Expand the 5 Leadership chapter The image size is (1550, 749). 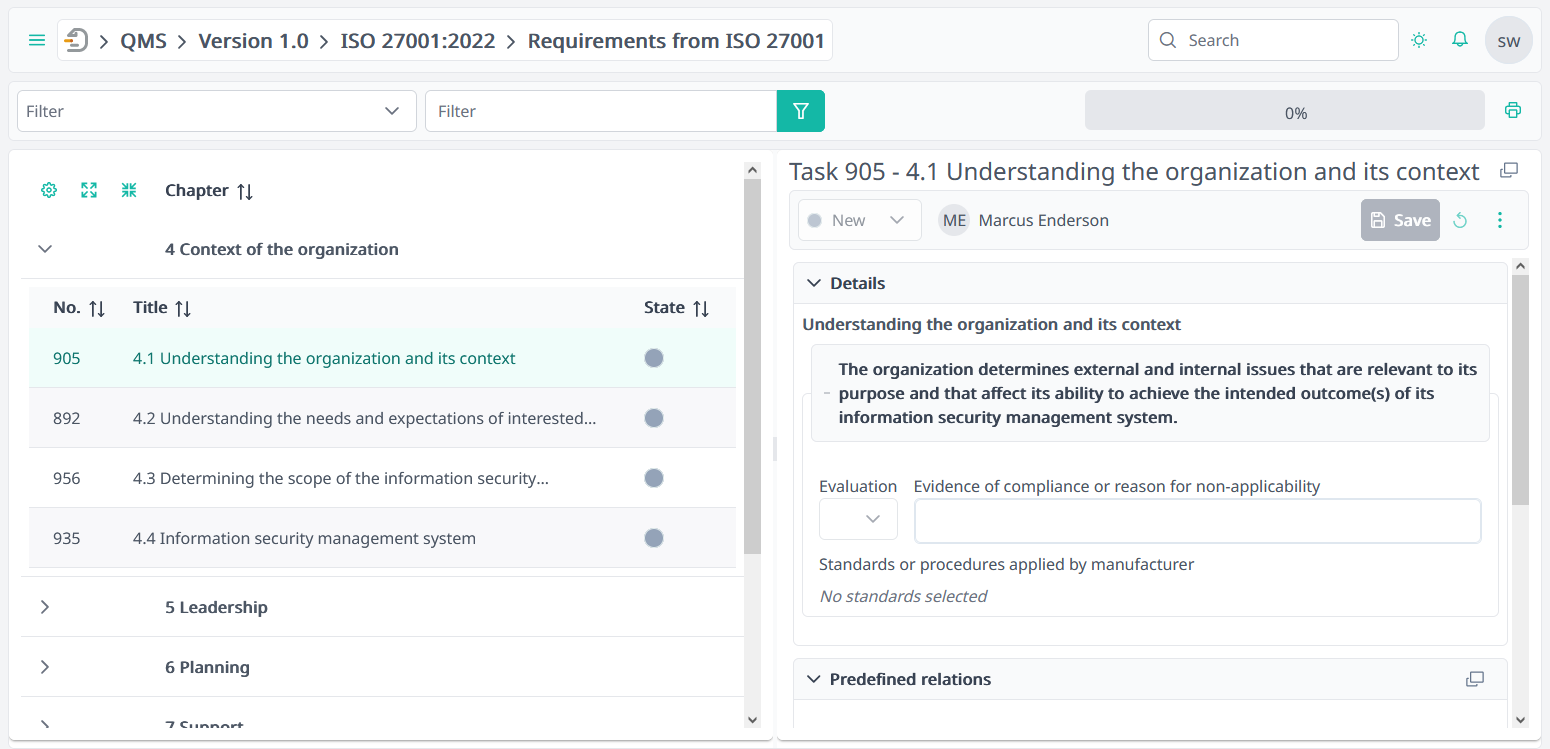44,606
